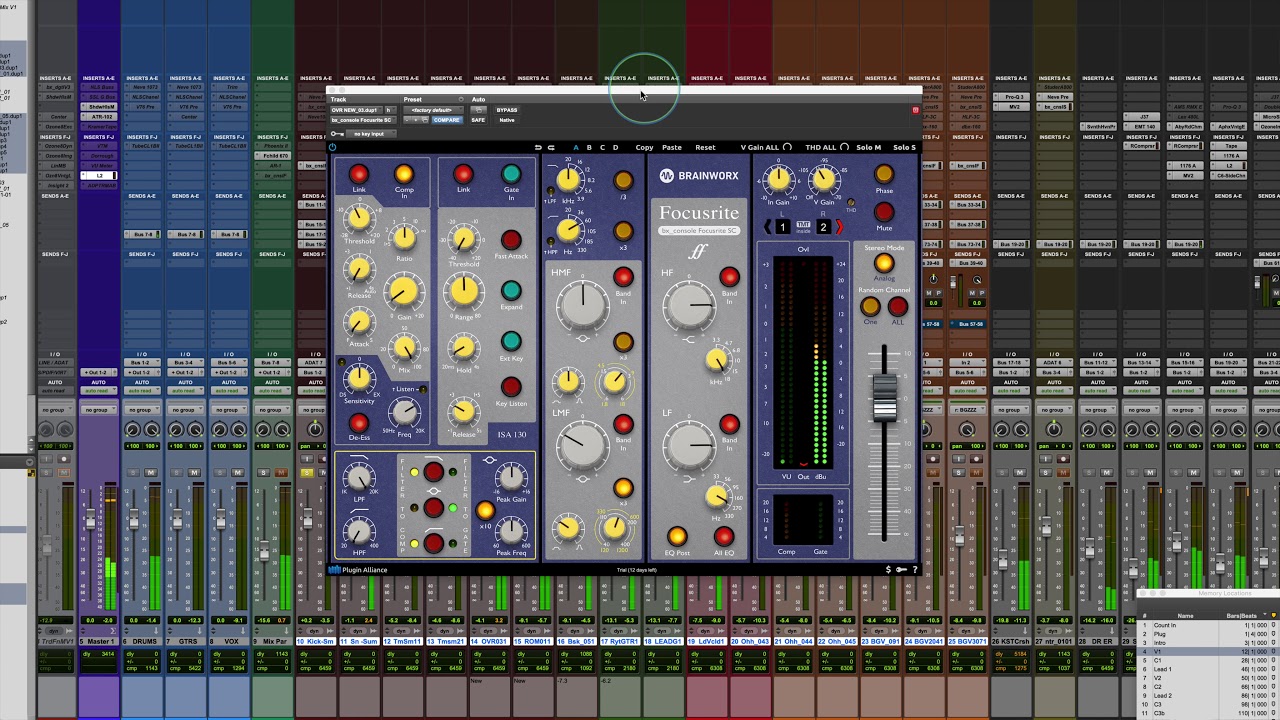Toggle LMF Band In button
Viewport: 1280px width, 720px height.
623,425
